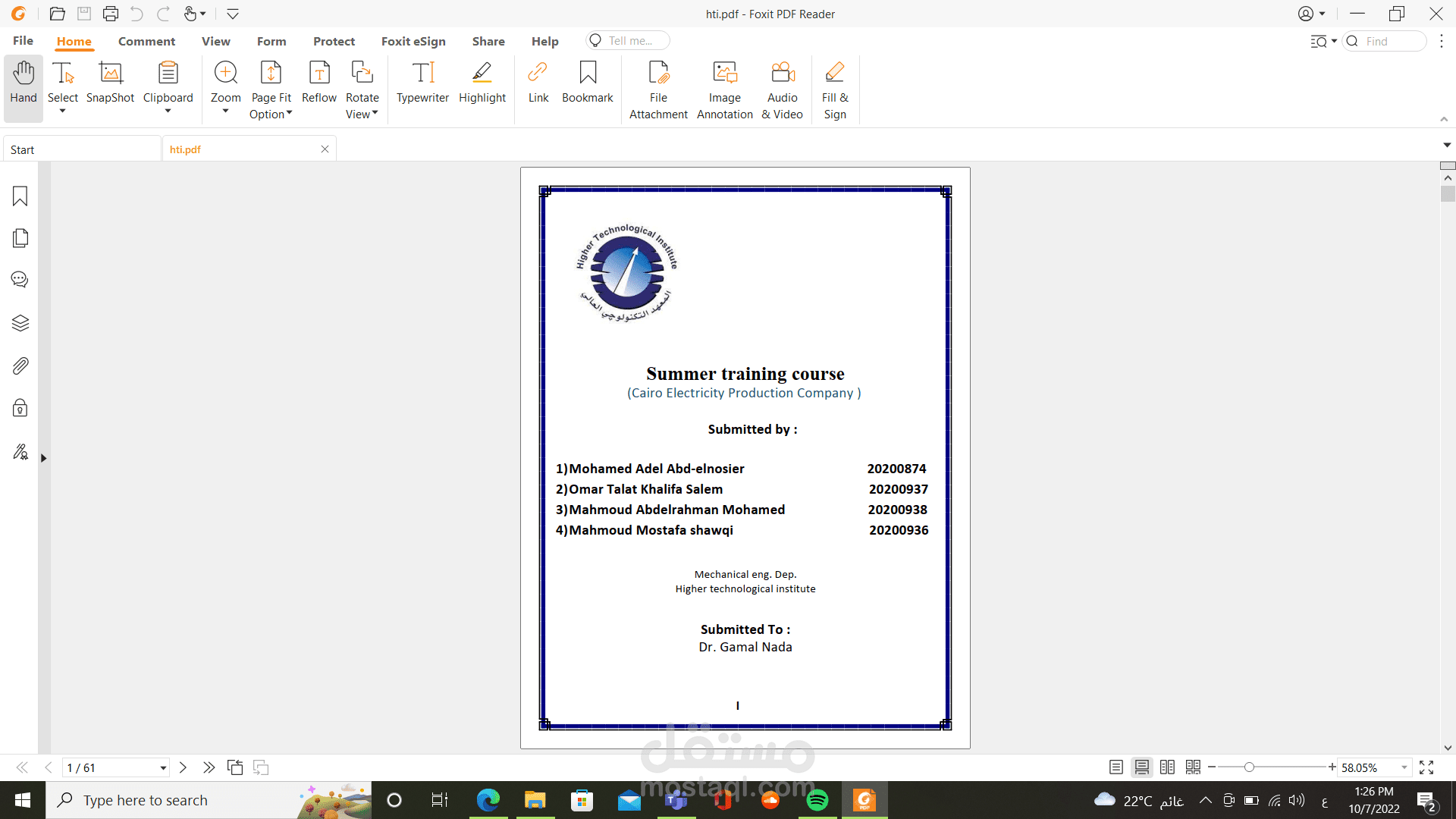
Task: Activate the Highlight tool
Action: [482, 83]
